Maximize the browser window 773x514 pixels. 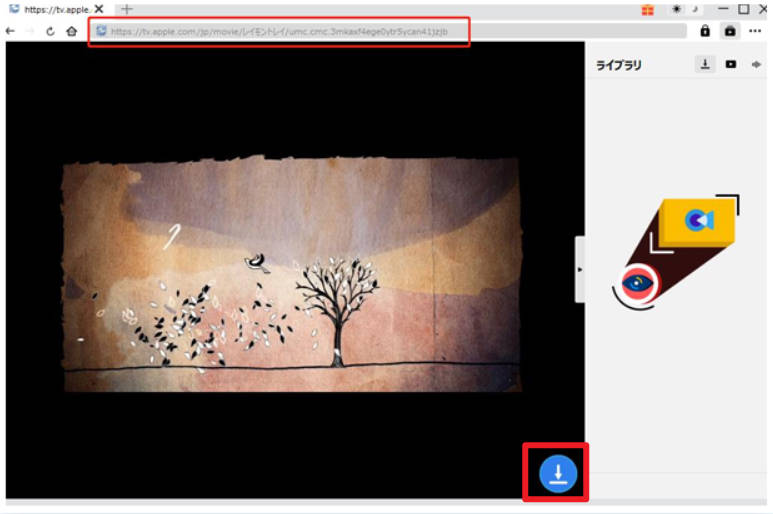click(743, 9)
